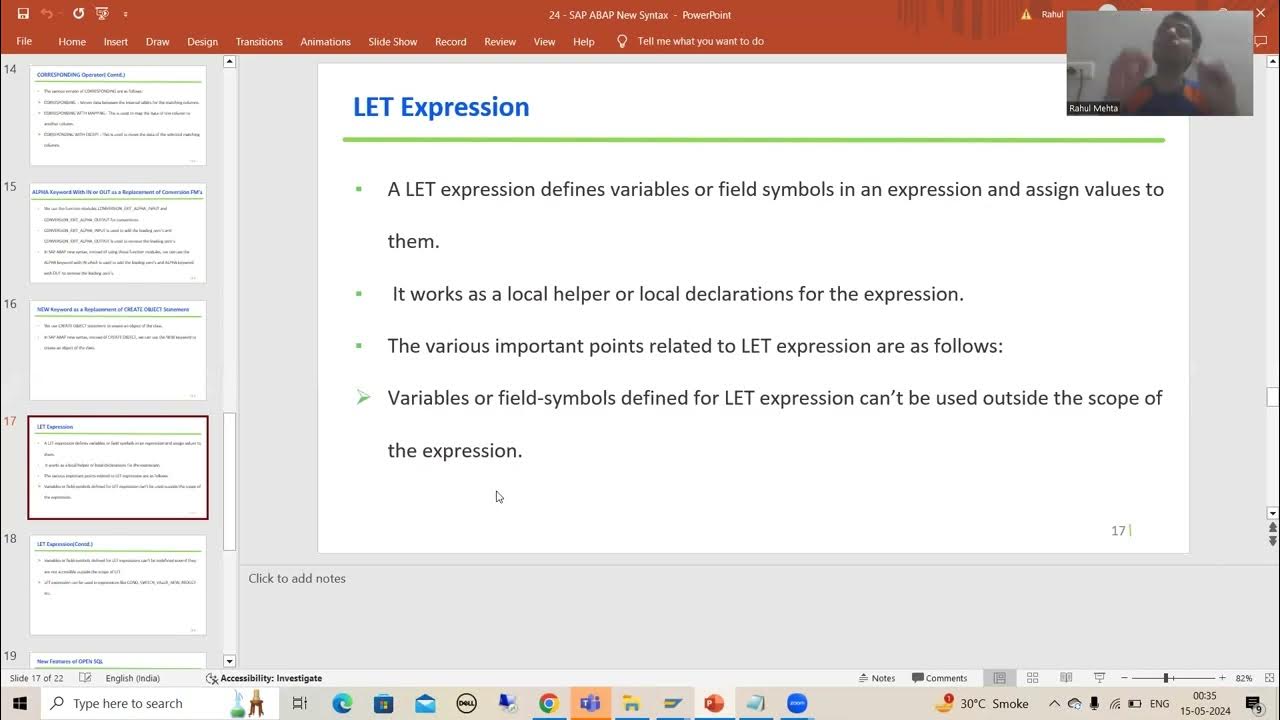Show hidden system tray icons chevron

(x=1055, y=704)
